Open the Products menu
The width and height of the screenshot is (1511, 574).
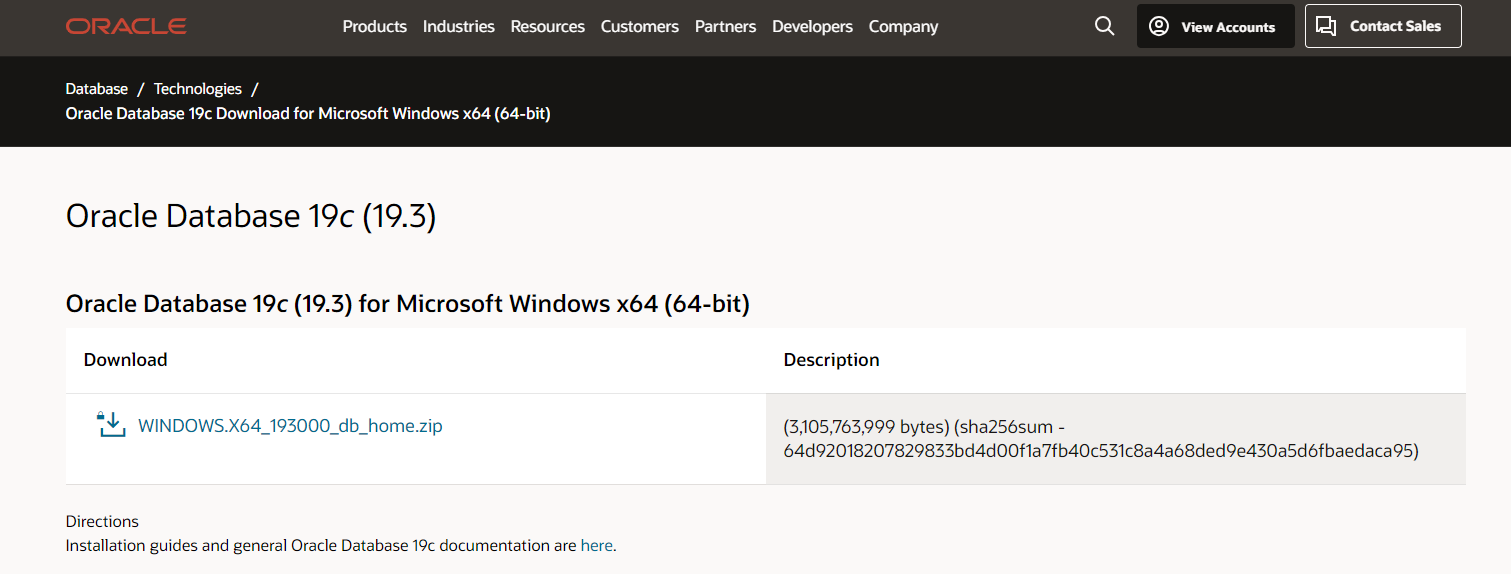374,27
